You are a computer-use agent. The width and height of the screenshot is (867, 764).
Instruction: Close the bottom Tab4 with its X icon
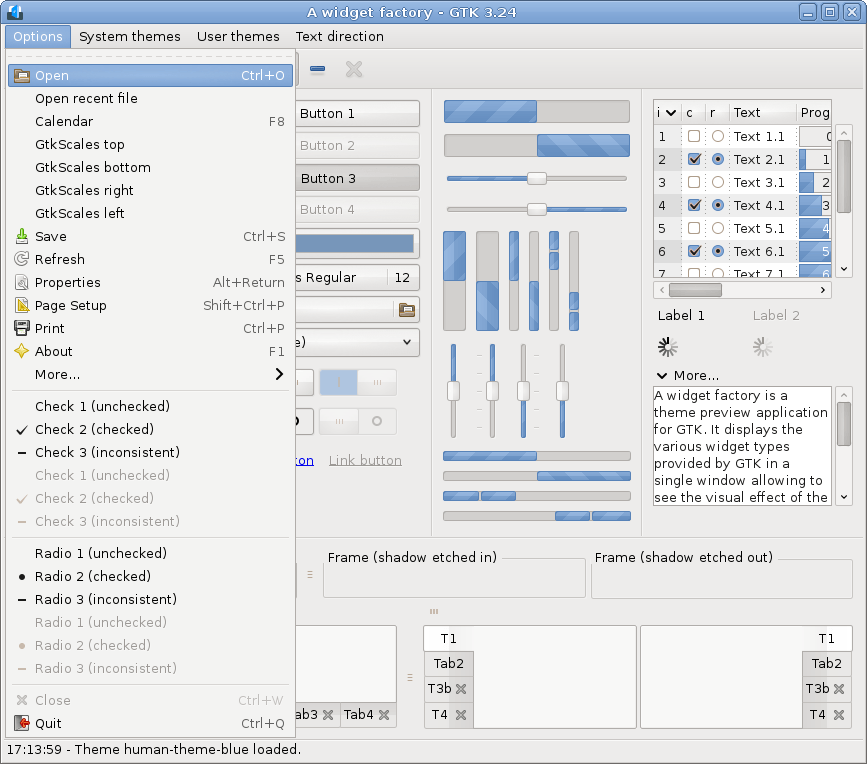pos(384,715)
